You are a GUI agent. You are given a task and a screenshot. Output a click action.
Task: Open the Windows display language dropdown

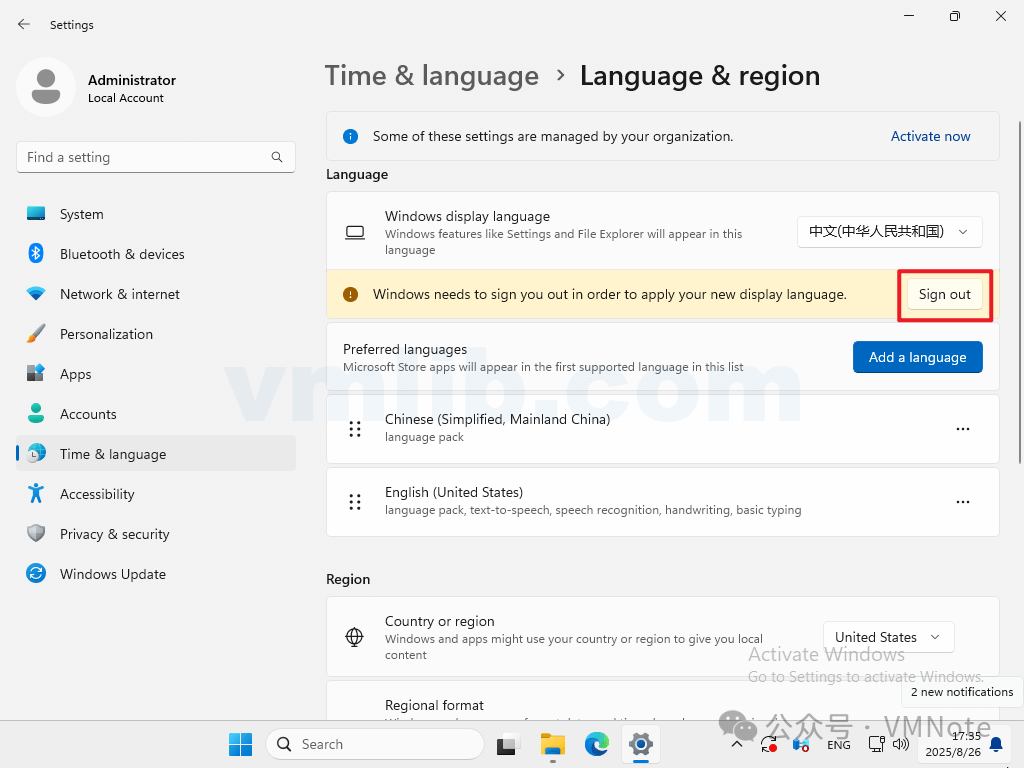(x=889, y=231)
